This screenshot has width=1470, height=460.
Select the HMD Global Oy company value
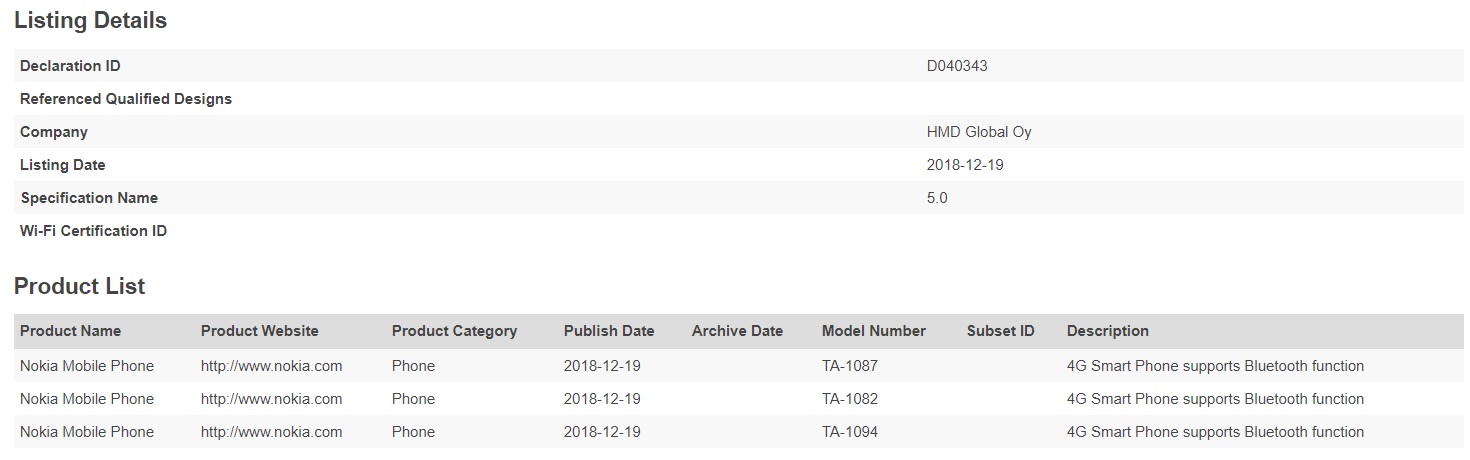[x=979, y=132]
